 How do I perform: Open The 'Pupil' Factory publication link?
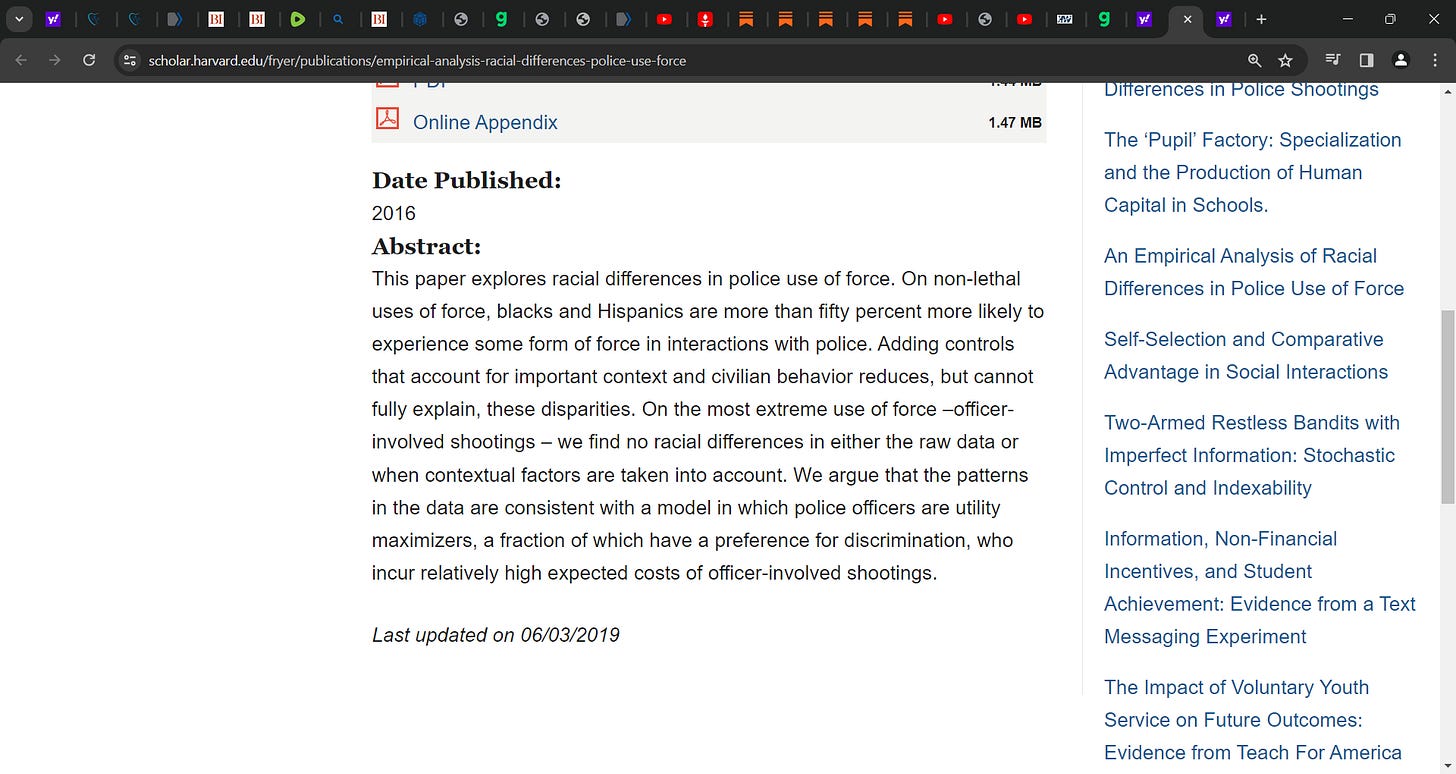(x=1253, y=172)
